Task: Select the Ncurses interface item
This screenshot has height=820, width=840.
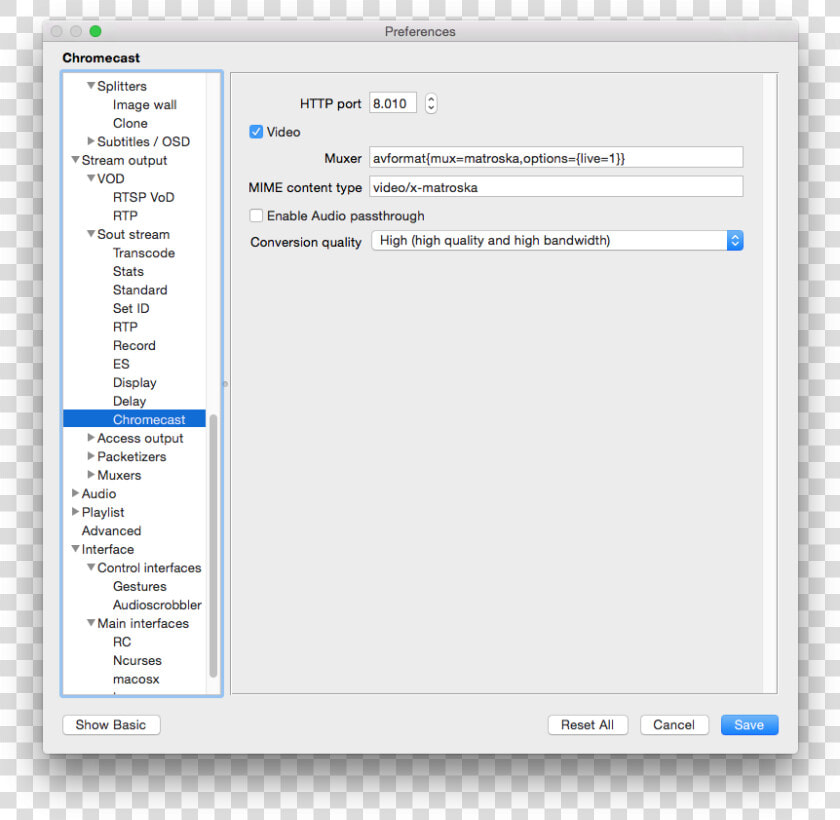Action: click(137, 660)
